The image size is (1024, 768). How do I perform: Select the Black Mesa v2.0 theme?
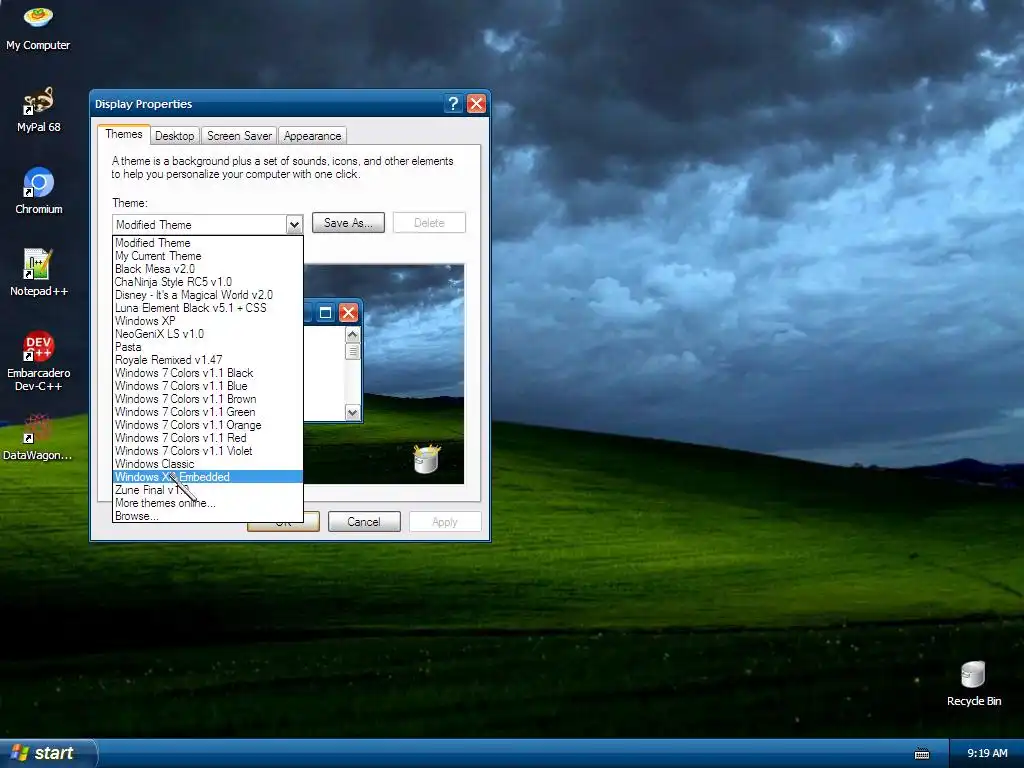click(208, 269)
